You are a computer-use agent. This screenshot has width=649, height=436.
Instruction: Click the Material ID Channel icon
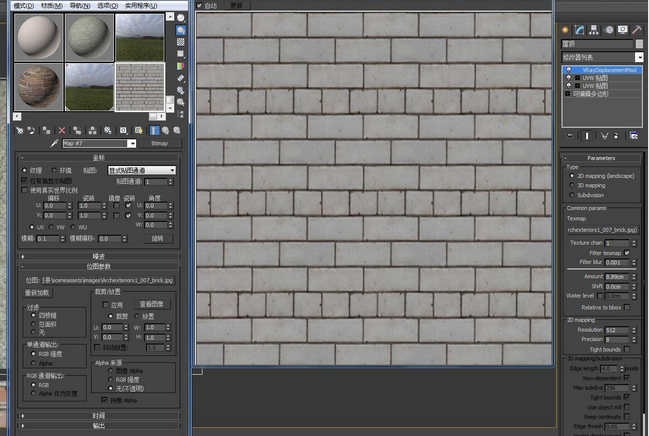tap(123, 131)
